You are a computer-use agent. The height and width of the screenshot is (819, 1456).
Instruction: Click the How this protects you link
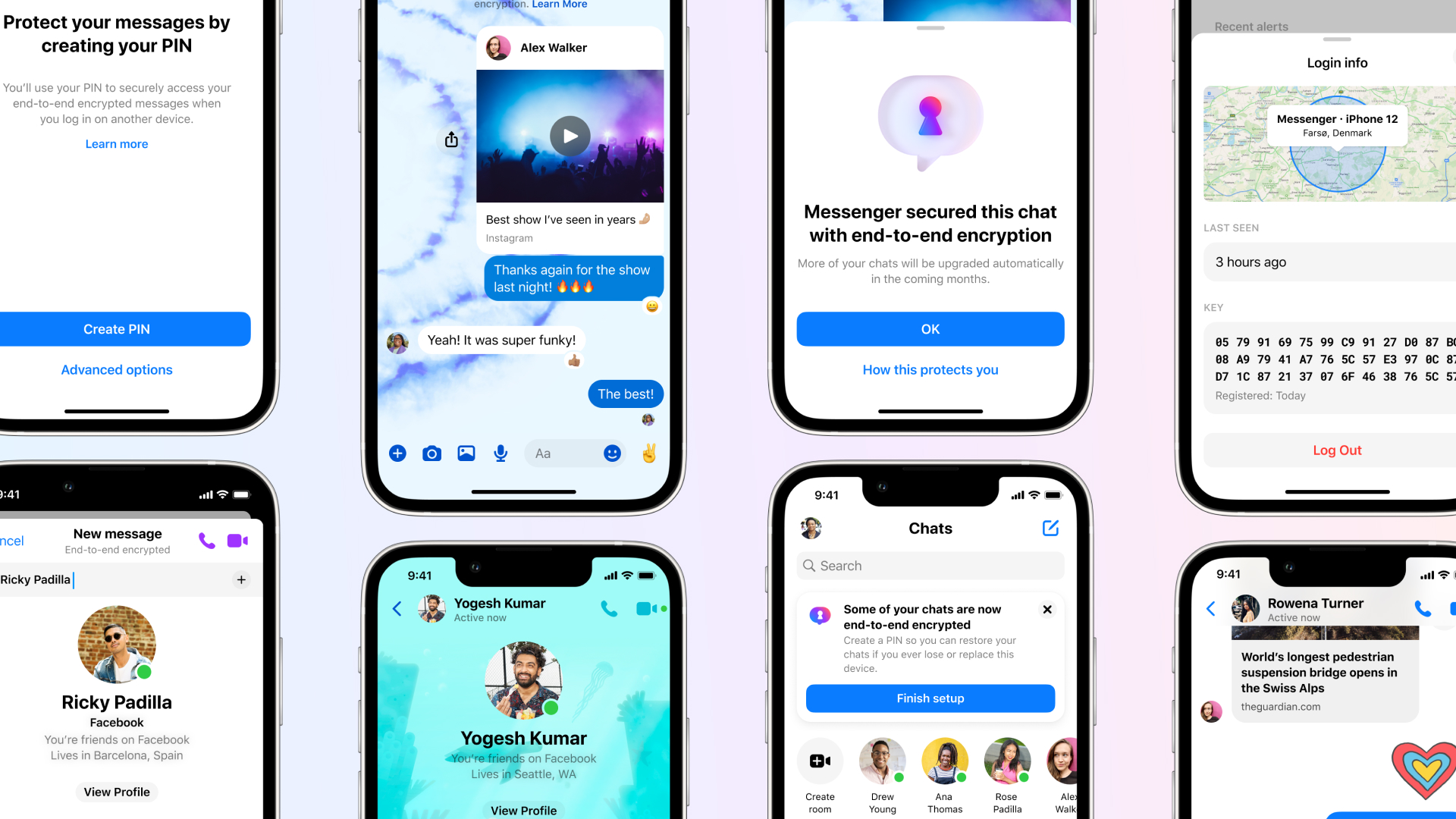point(930,369)
